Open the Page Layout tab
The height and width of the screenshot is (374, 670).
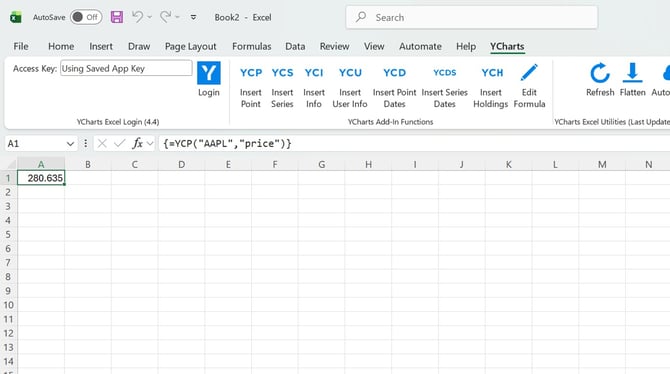point(191,46)
